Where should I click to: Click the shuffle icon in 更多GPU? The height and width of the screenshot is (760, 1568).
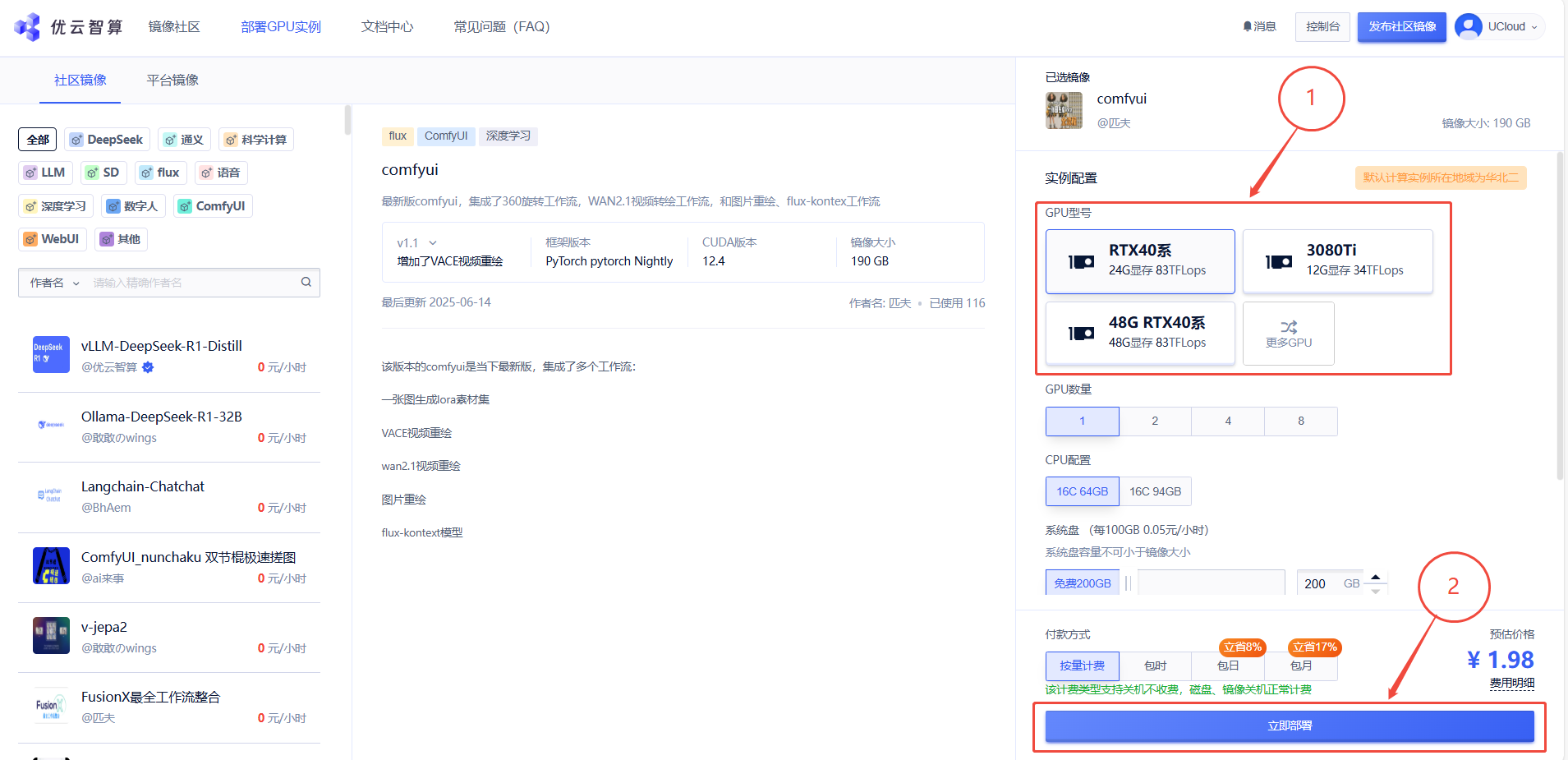click(1289, 326)
